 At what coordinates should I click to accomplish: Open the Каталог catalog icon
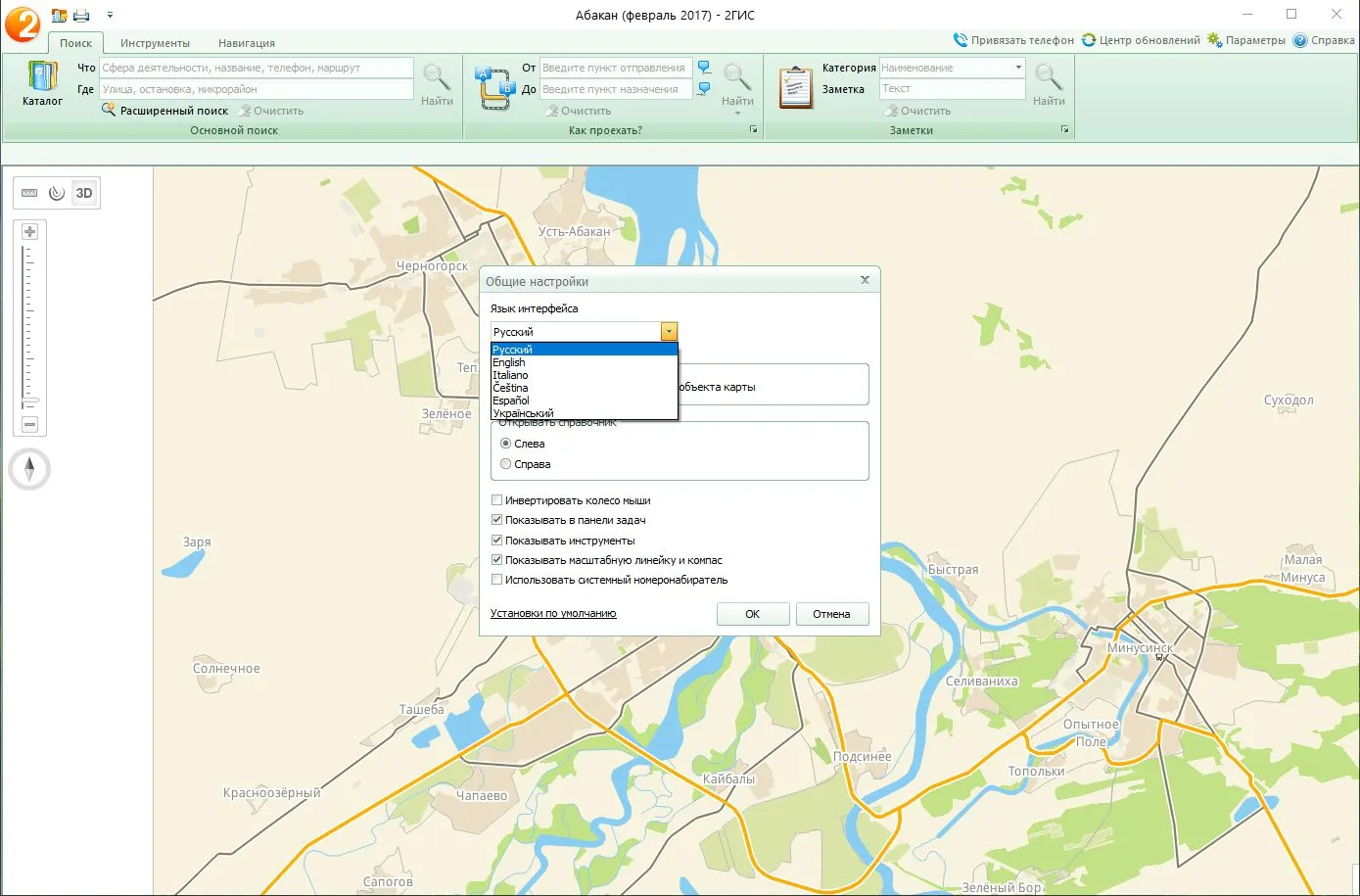(42, 82)
